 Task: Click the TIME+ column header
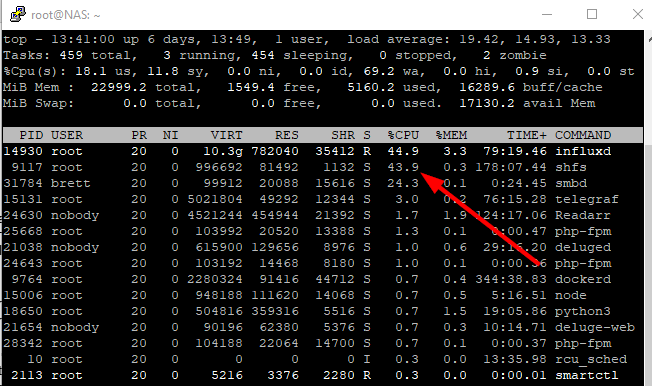pos(527,135)
